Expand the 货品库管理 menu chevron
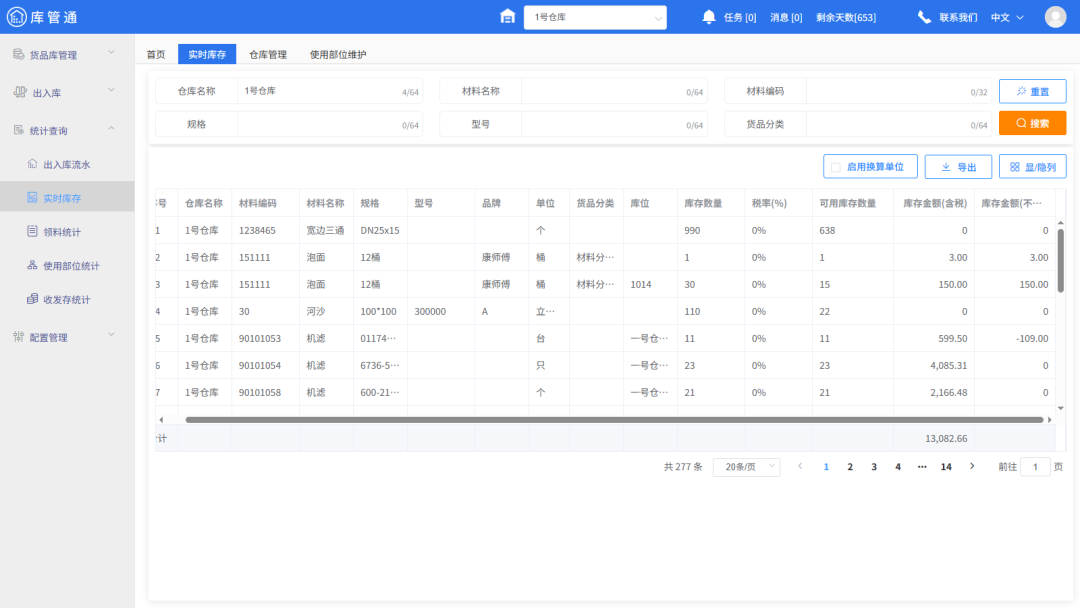The width and height of the screenshot is (1080, 608). tap(111, 52)
